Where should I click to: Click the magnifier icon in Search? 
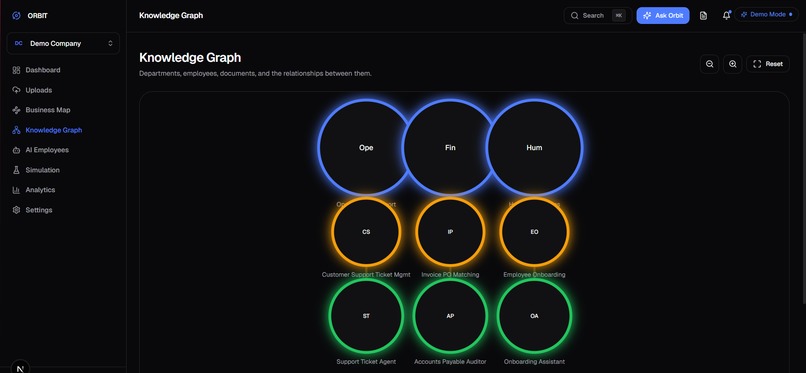[x=575, y=15]
